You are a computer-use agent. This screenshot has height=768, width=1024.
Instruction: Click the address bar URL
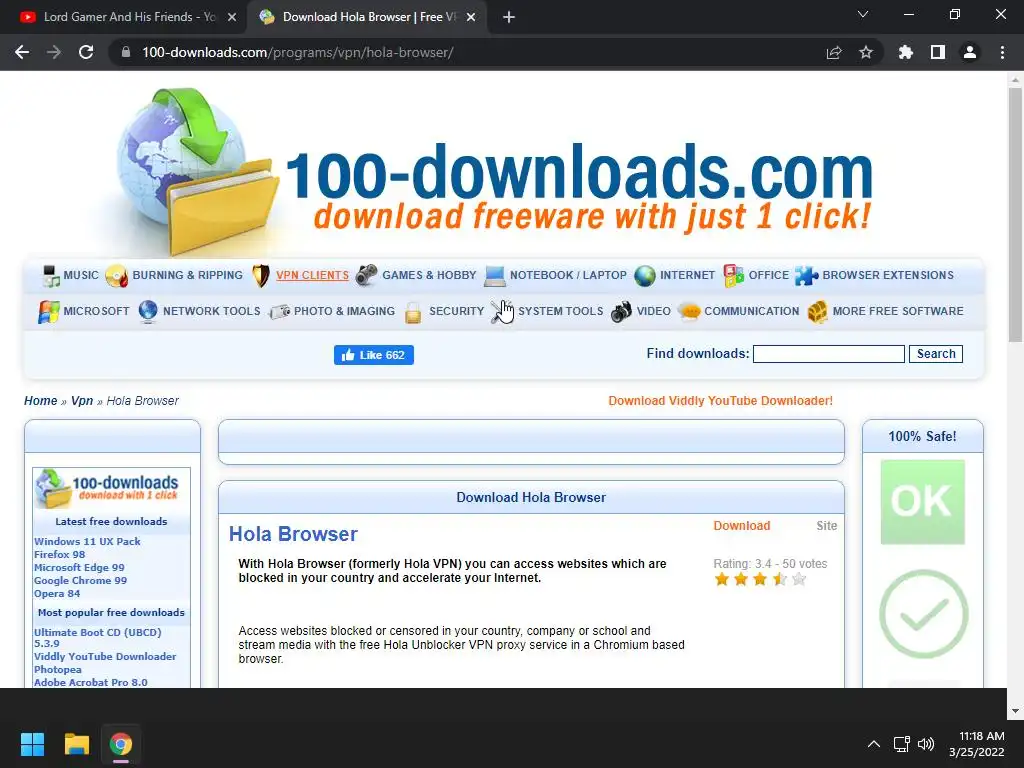[x=297, y=52]
